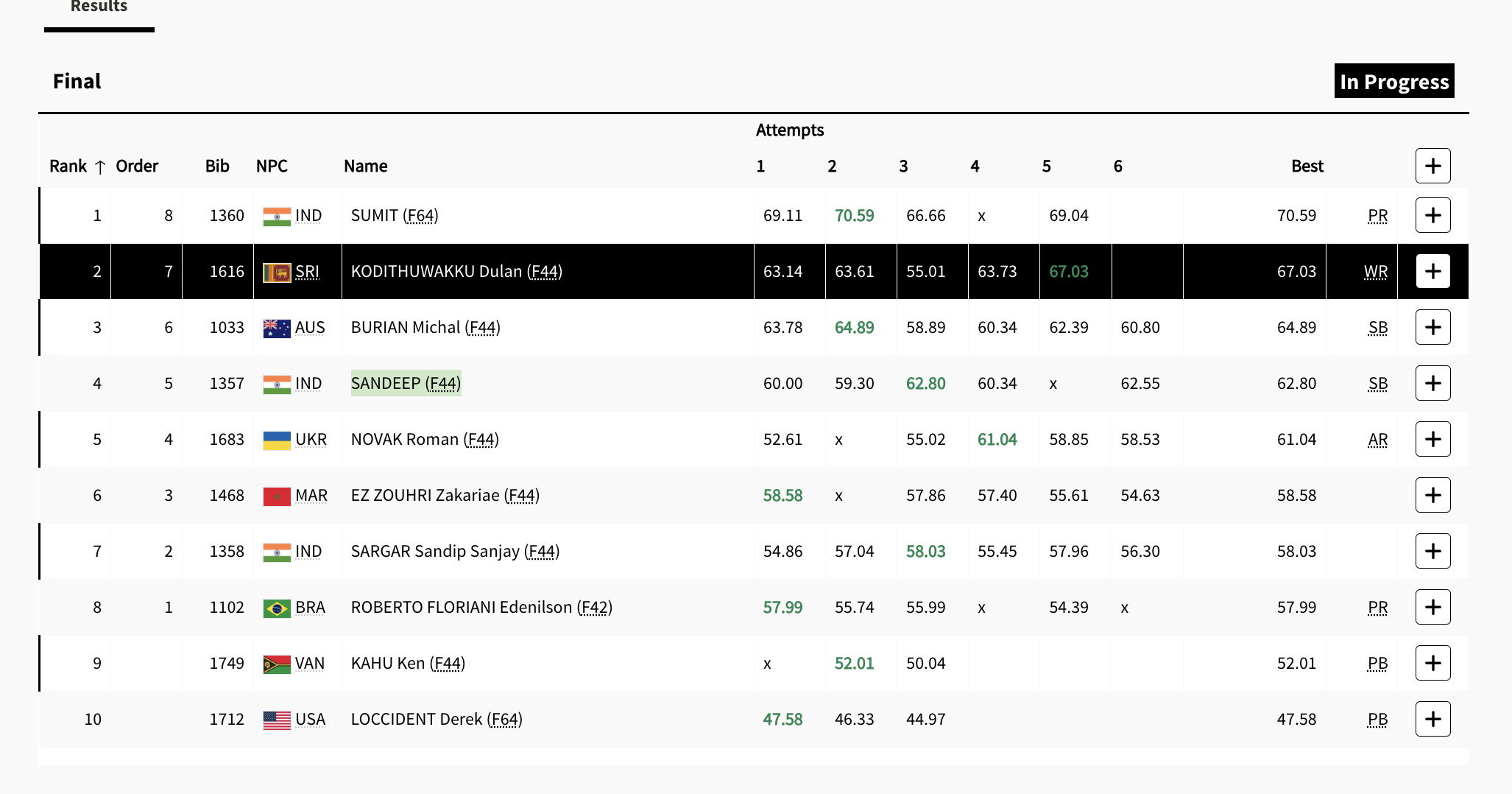Click the India flag beside SUMIT

click(277, 216)
